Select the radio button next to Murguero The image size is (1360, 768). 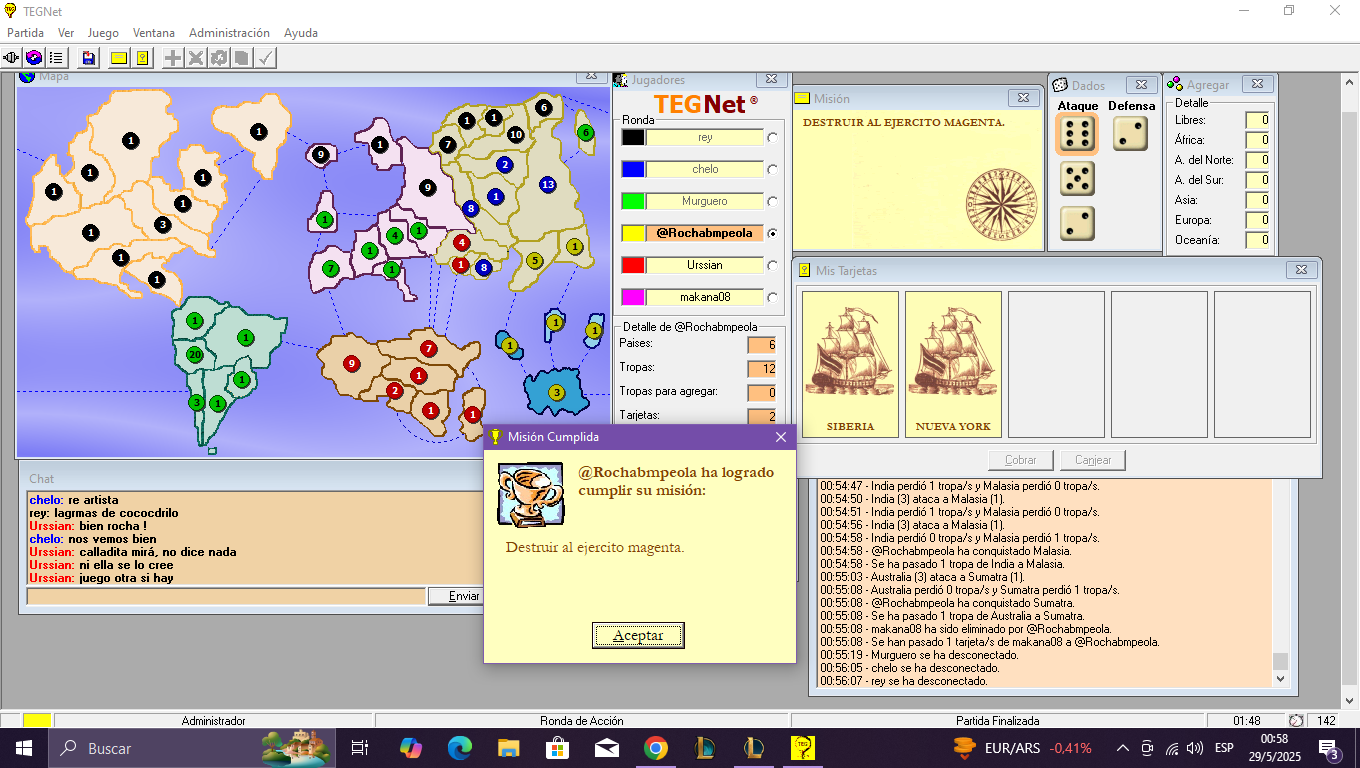pyautogui.click(x=772, y=202)
